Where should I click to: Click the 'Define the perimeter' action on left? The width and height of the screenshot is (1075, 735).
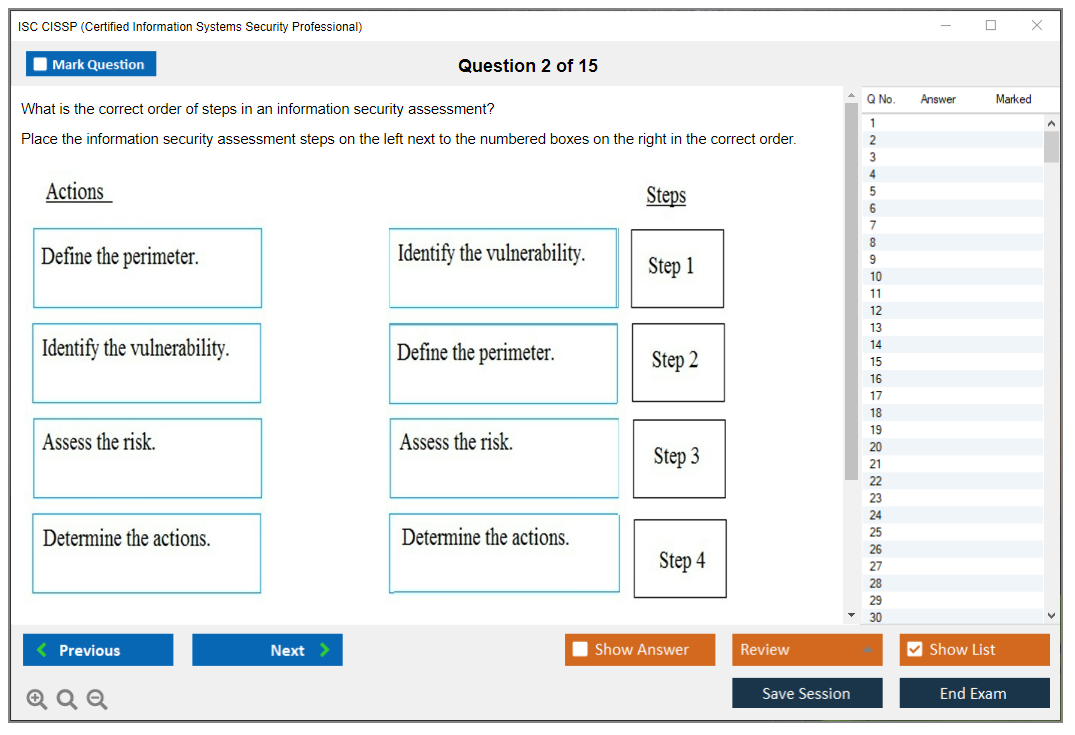point(147,268)
